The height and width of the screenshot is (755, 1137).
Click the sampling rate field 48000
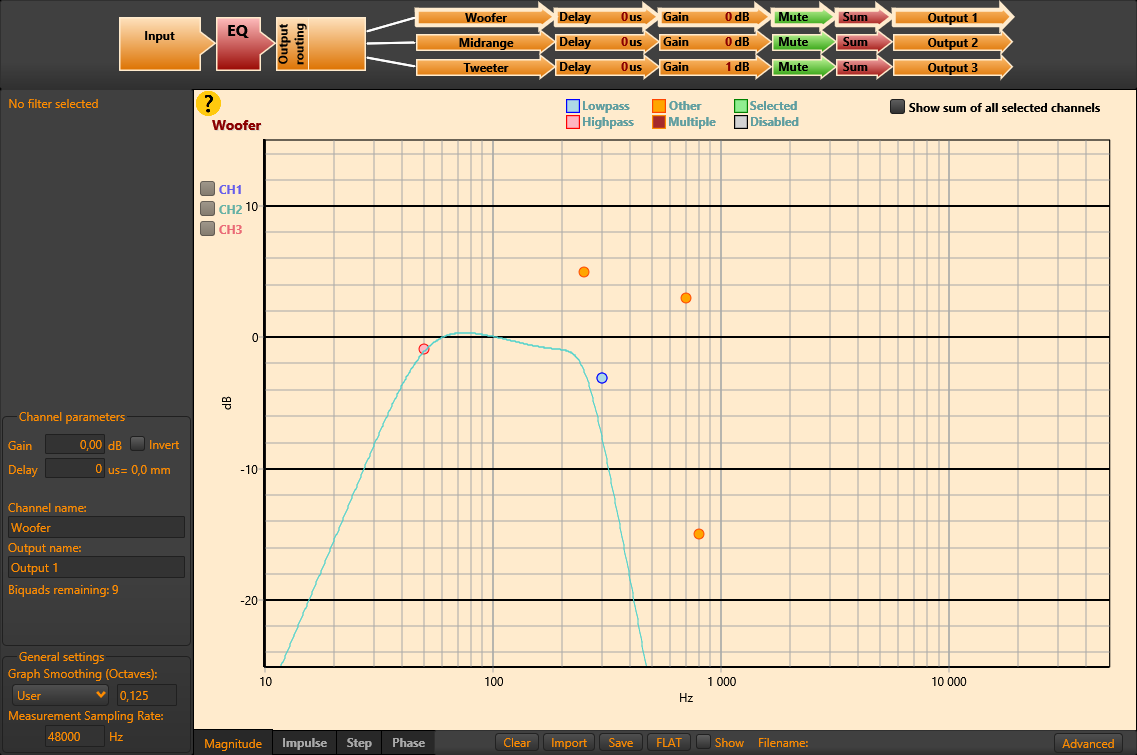tap(75, 736)
